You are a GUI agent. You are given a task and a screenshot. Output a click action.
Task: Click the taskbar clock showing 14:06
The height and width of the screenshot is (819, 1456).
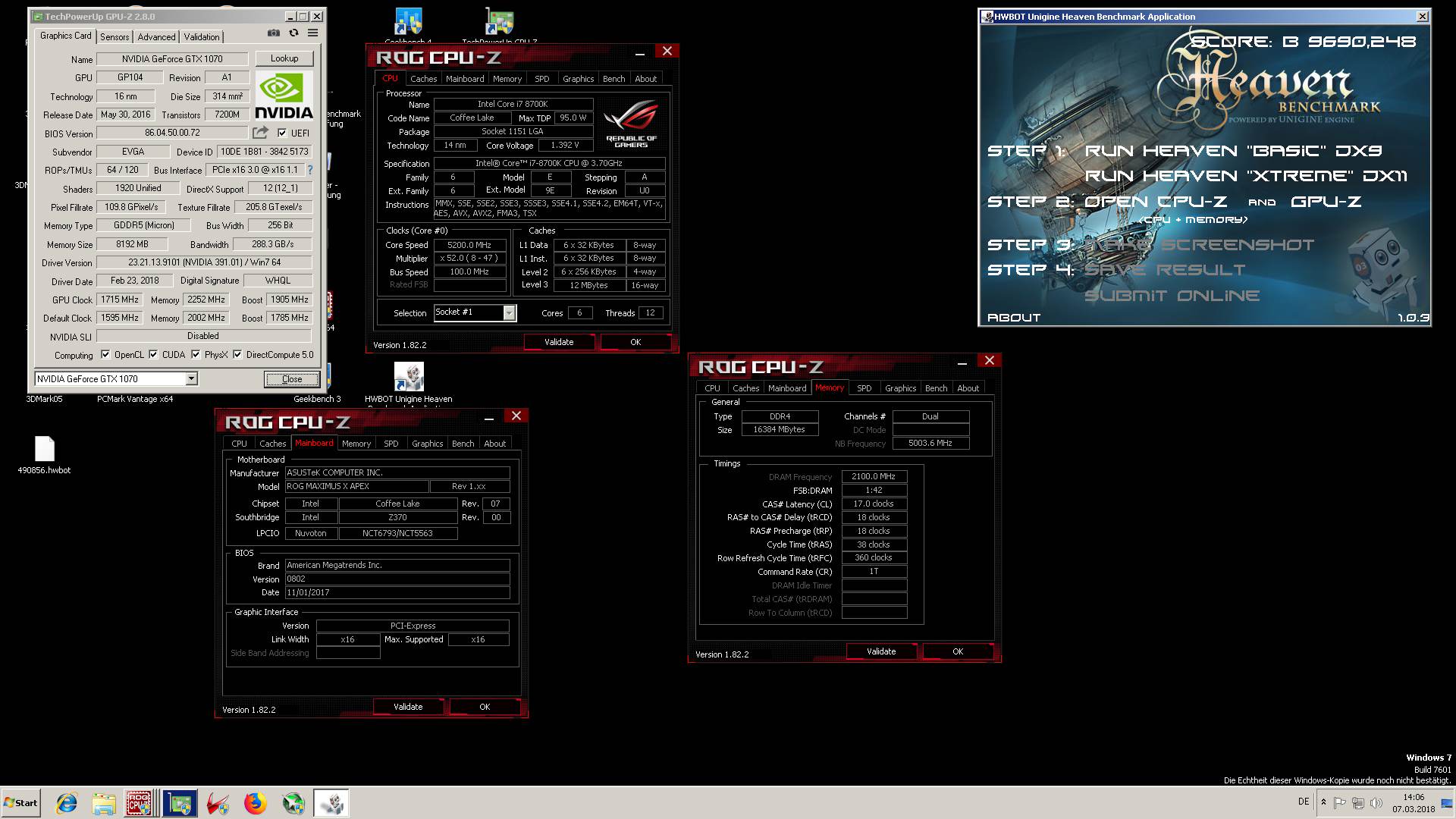(1414, 797)
